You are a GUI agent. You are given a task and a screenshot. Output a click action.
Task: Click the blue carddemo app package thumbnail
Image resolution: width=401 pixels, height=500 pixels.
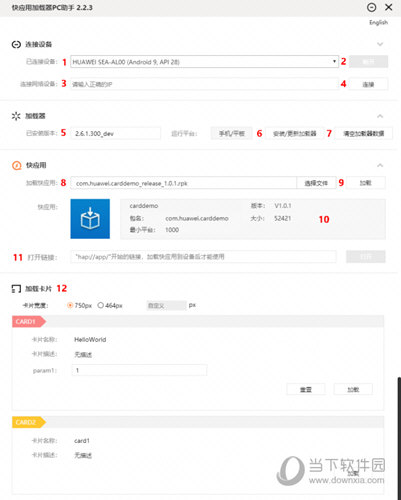click(90, 219)
